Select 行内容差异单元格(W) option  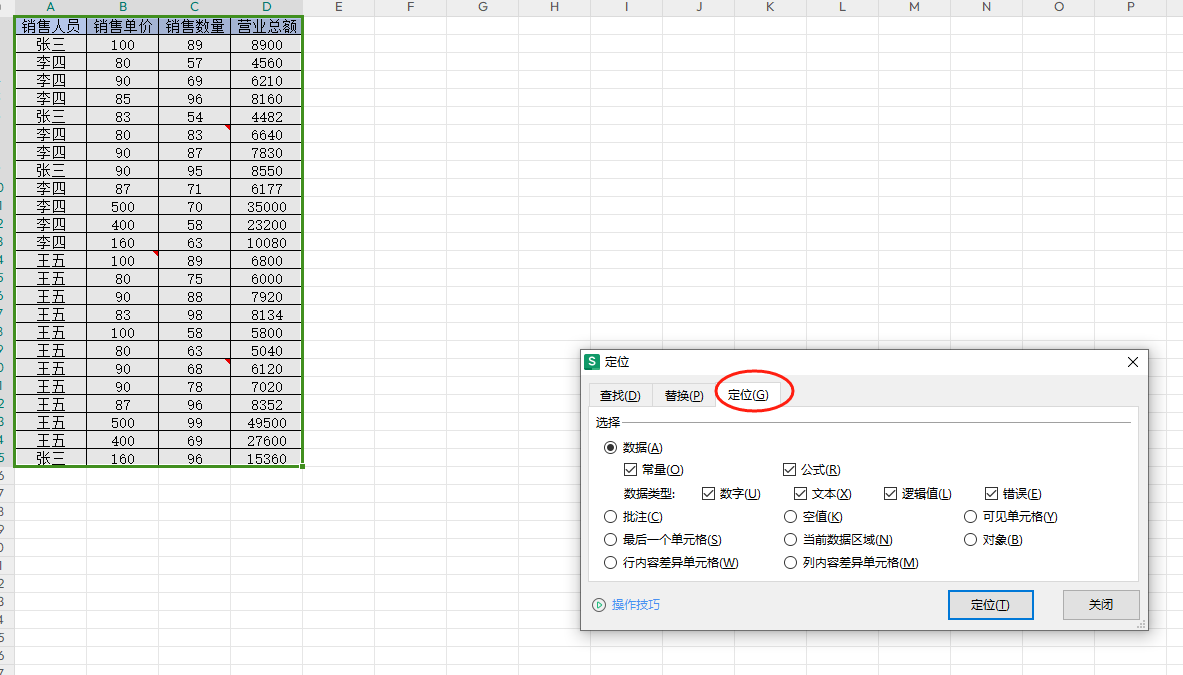pyautogui.click(x=610, y=563)
